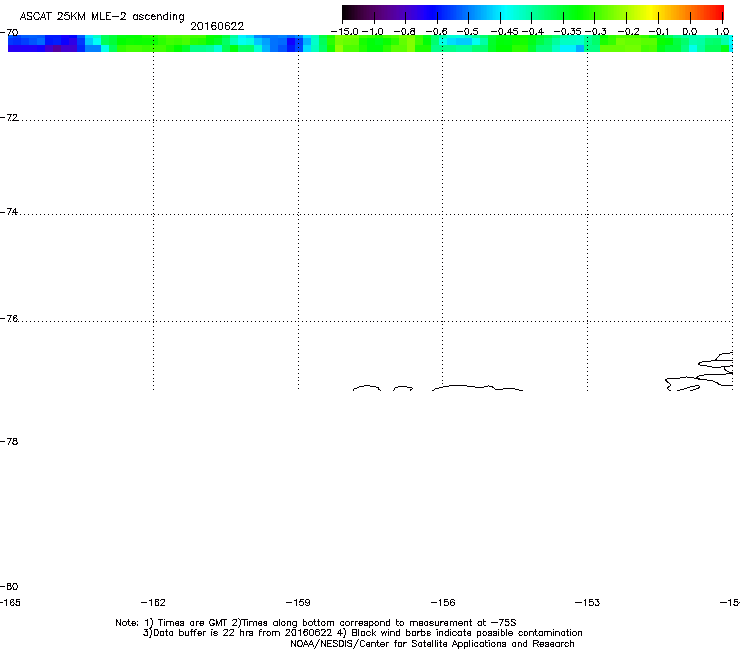Click the color bar label 1.0

(722, 32)
